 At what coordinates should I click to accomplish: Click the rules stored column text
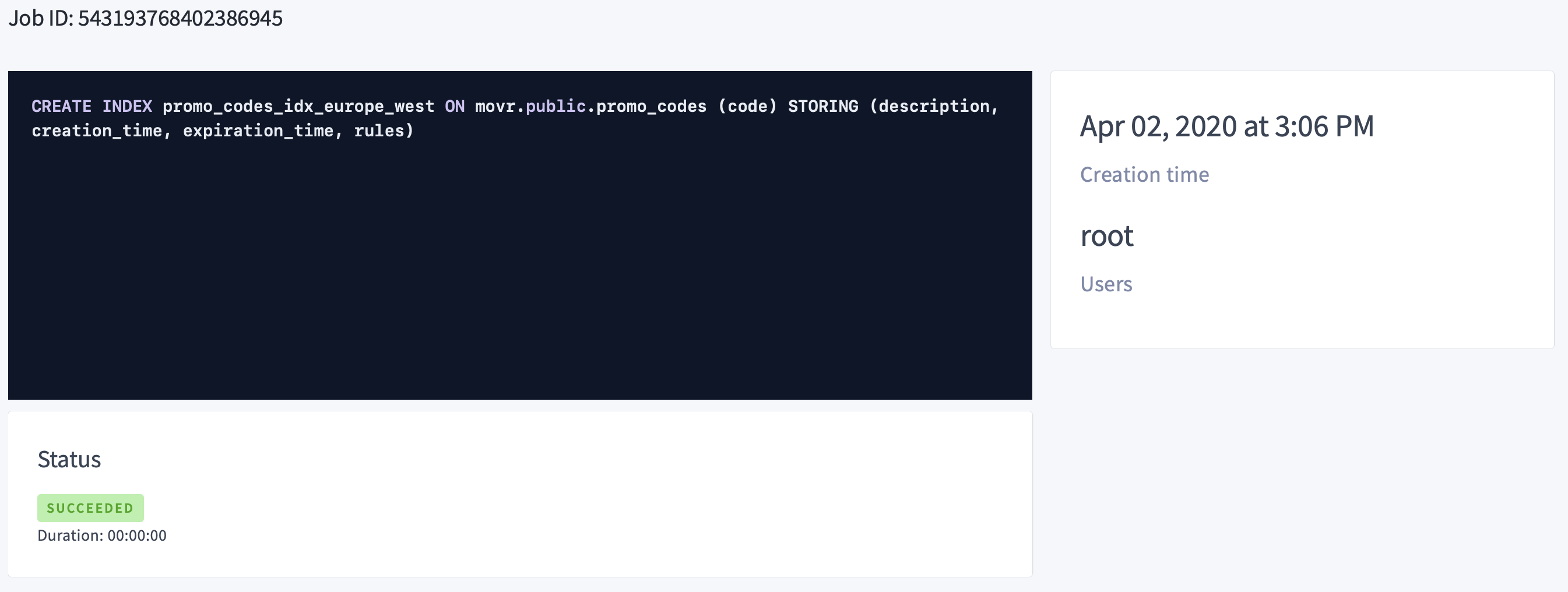384,129
